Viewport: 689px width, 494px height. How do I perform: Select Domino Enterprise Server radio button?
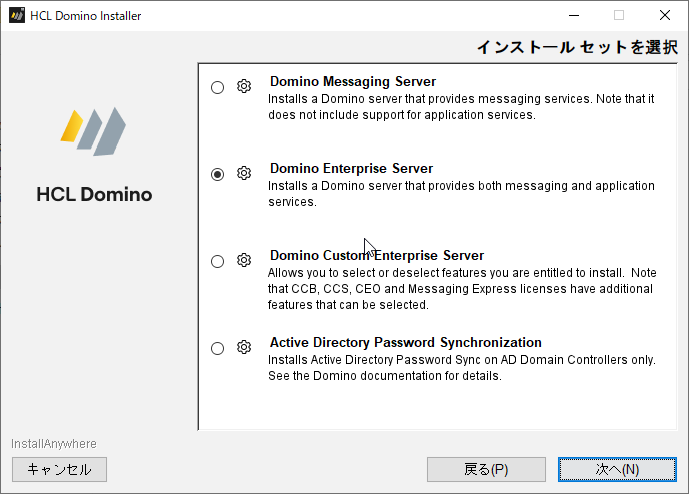[218, 174]
